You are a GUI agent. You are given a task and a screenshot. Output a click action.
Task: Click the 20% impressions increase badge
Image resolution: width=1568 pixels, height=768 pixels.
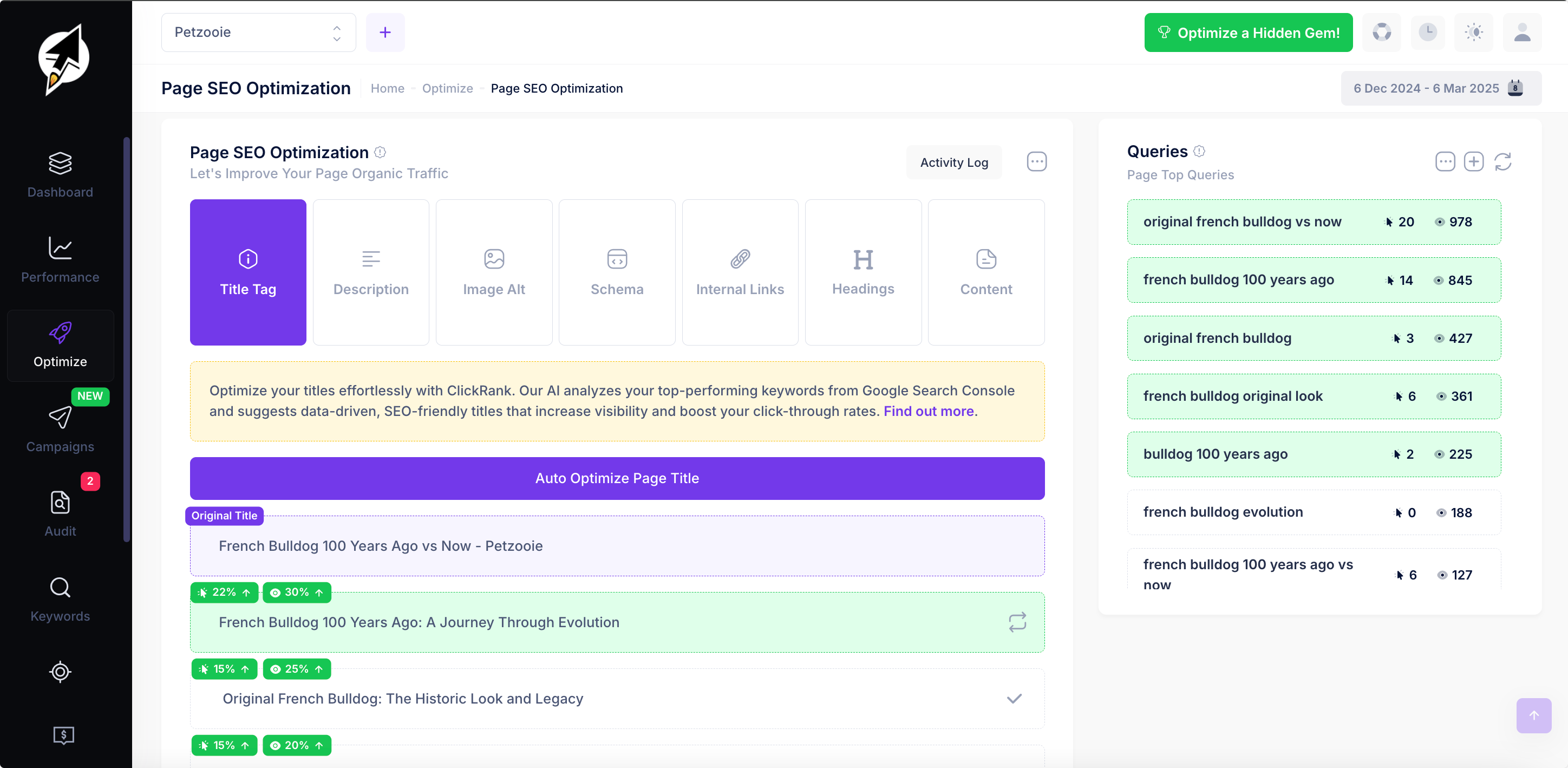pyautogui.click(x=296, y=745)
